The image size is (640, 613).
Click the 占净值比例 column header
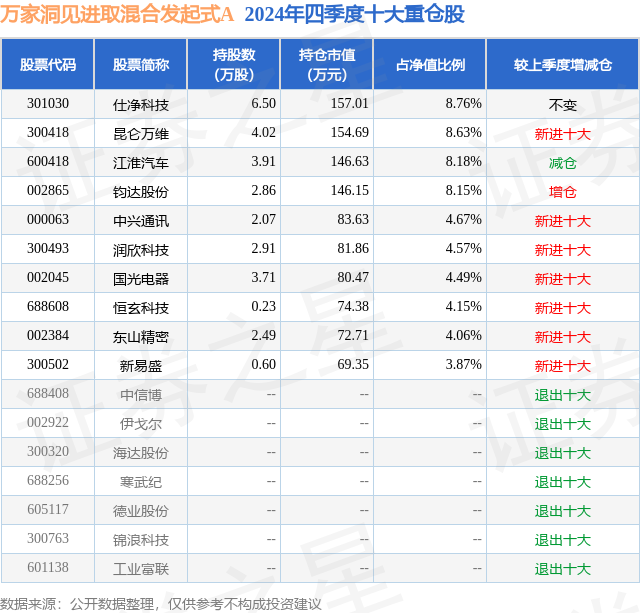tap(430, 64)
